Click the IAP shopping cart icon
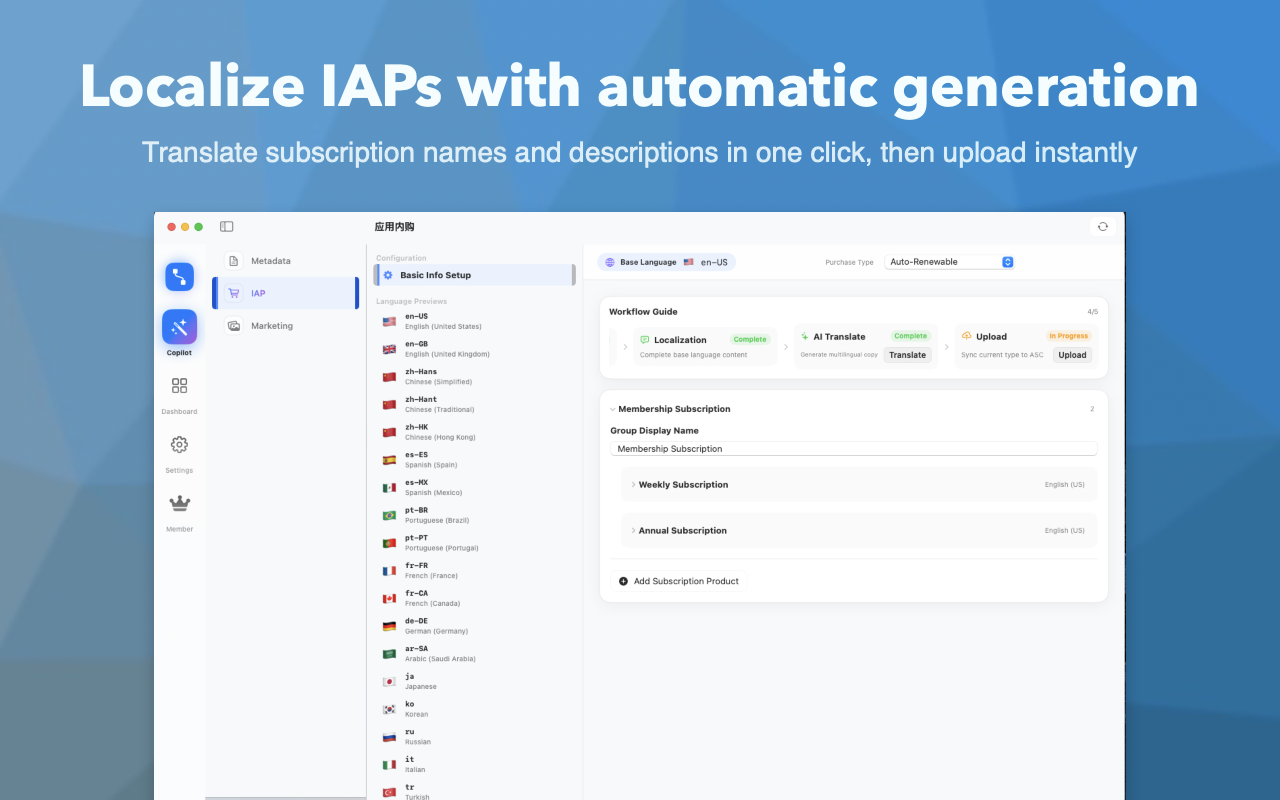Screen dimensions: 1280x800 [x=232, y=293]
